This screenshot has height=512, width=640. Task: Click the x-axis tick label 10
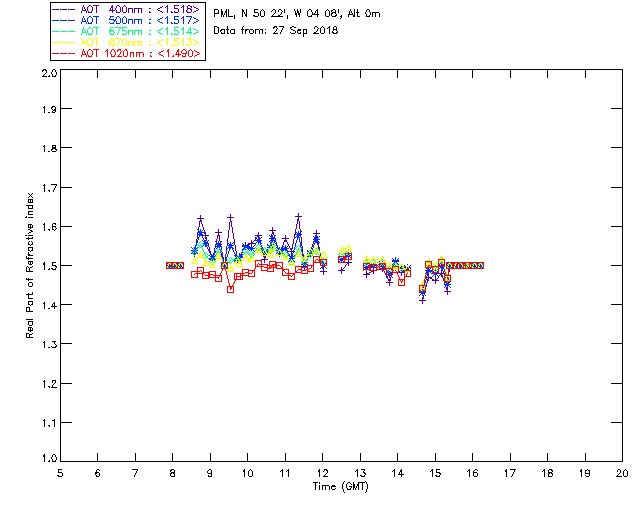click(247, 473)
